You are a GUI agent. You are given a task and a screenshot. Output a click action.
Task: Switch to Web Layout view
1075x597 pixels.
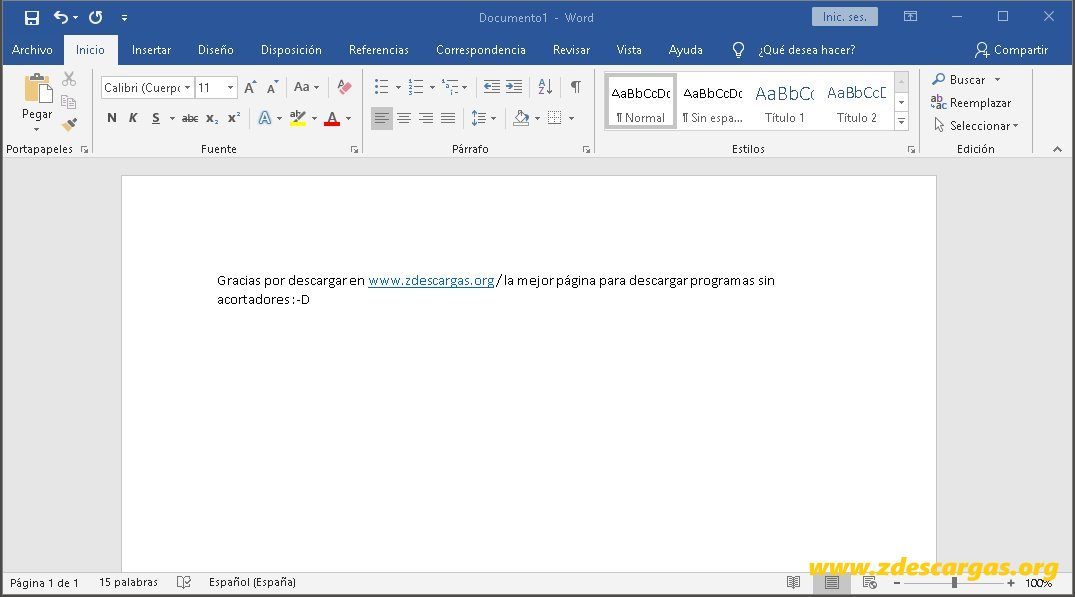869,583
